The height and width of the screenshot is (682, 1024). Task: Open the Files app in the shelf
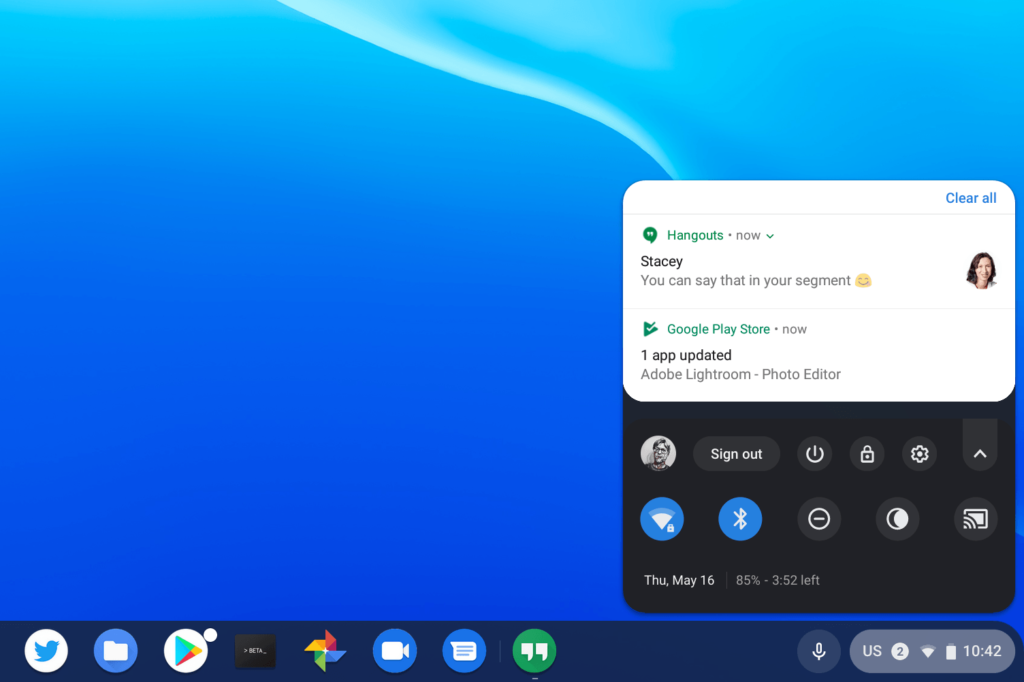[x=116, y=651]
